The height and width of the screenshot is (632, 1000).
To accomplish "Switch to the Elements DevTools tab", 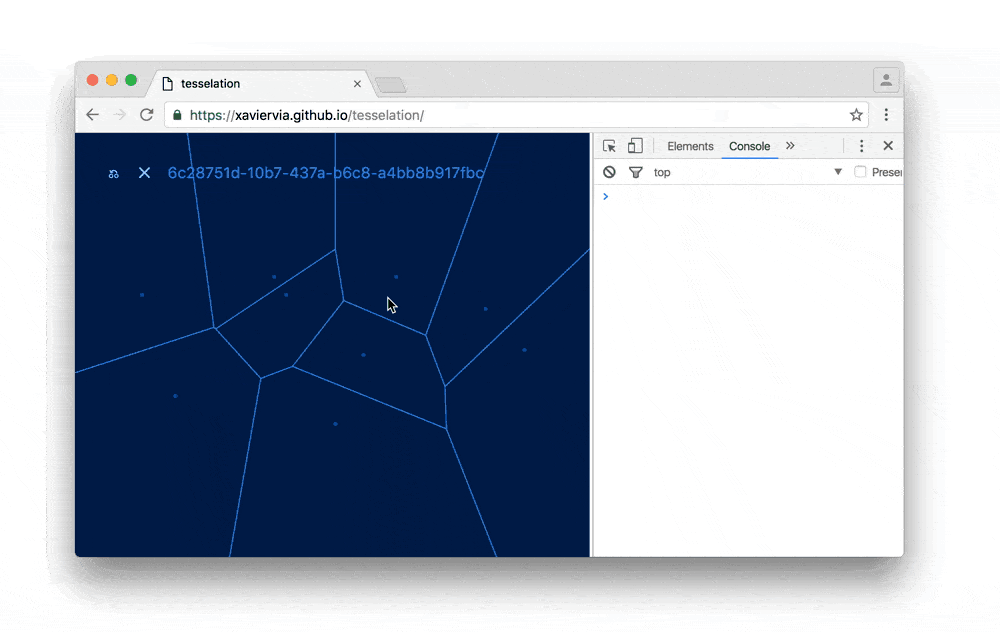I will [690, 146].
